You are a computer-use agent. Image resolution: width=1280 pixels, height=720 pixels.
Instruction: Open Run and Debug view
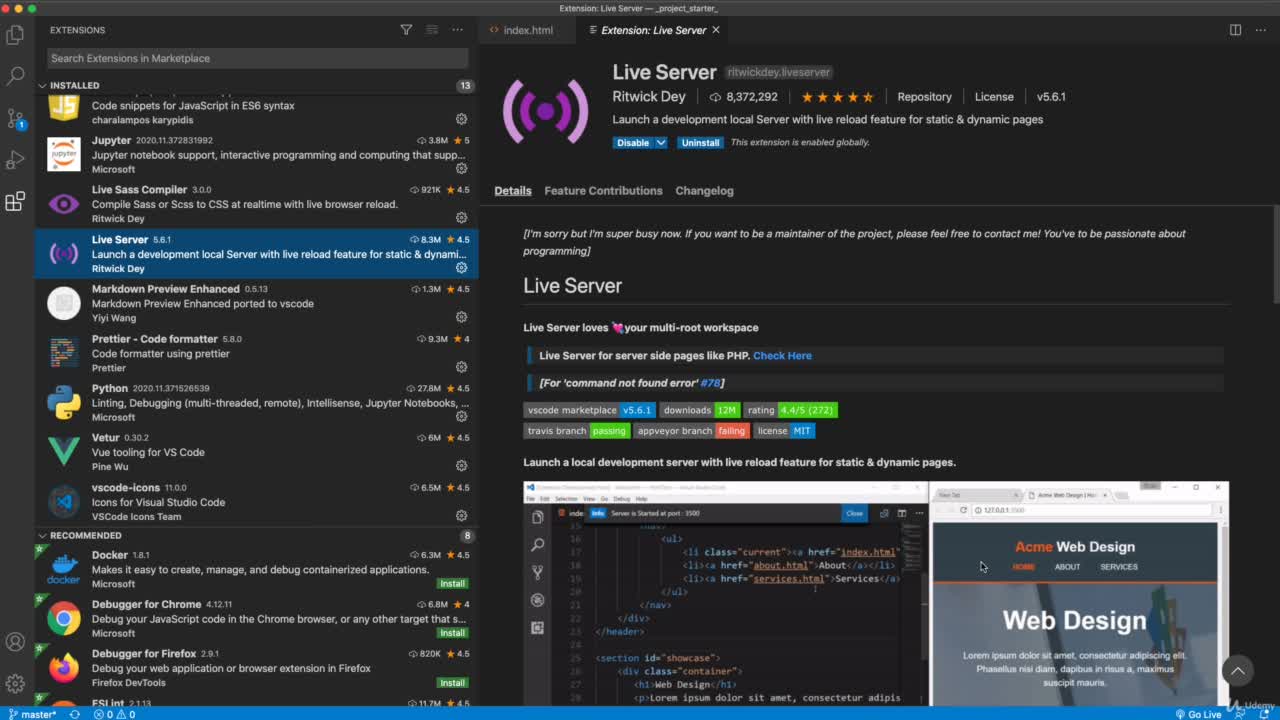pyautogui.click(x=15, y=160)
